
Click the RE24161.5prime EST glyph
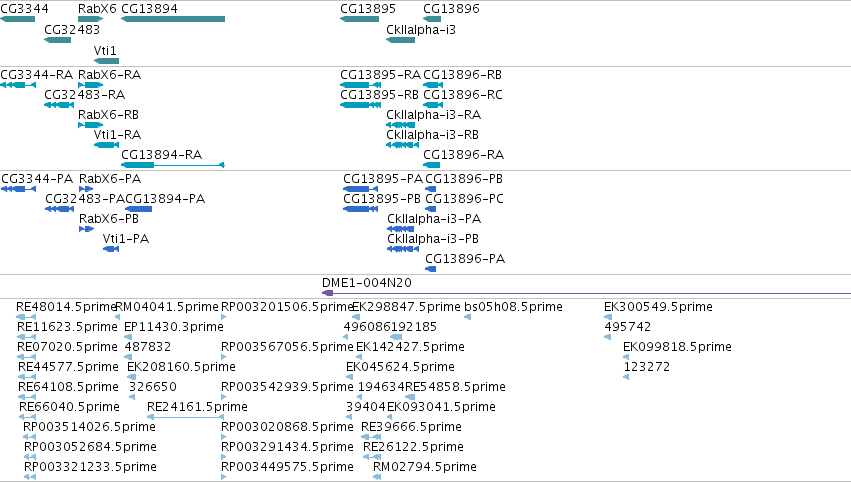coord(186,417)
